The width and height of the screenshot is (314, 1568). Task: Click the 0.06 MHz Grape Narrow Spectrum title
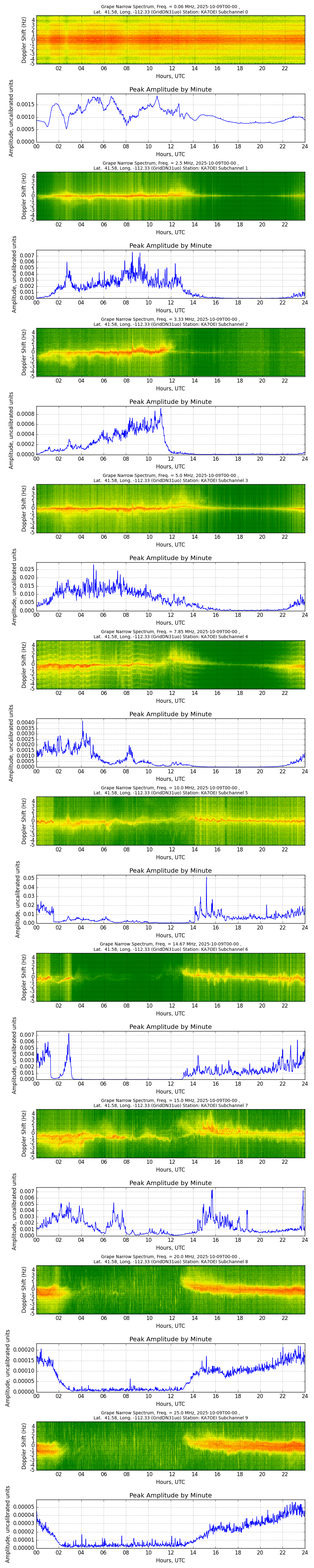click(x=171, y=9)
